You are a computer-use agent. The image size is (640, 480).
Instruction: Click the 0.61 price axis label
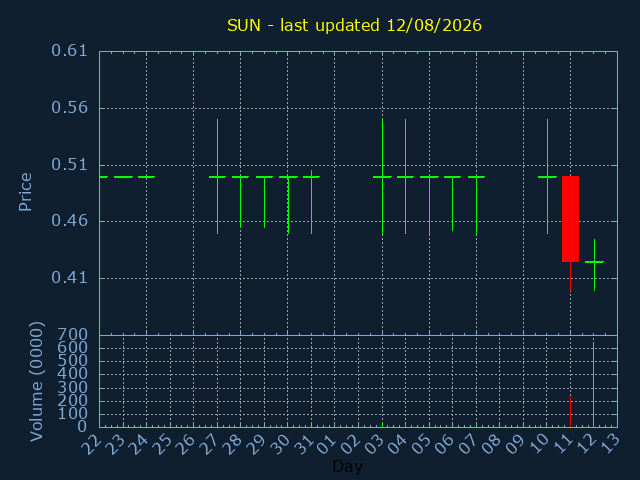(x=69, y=51)
